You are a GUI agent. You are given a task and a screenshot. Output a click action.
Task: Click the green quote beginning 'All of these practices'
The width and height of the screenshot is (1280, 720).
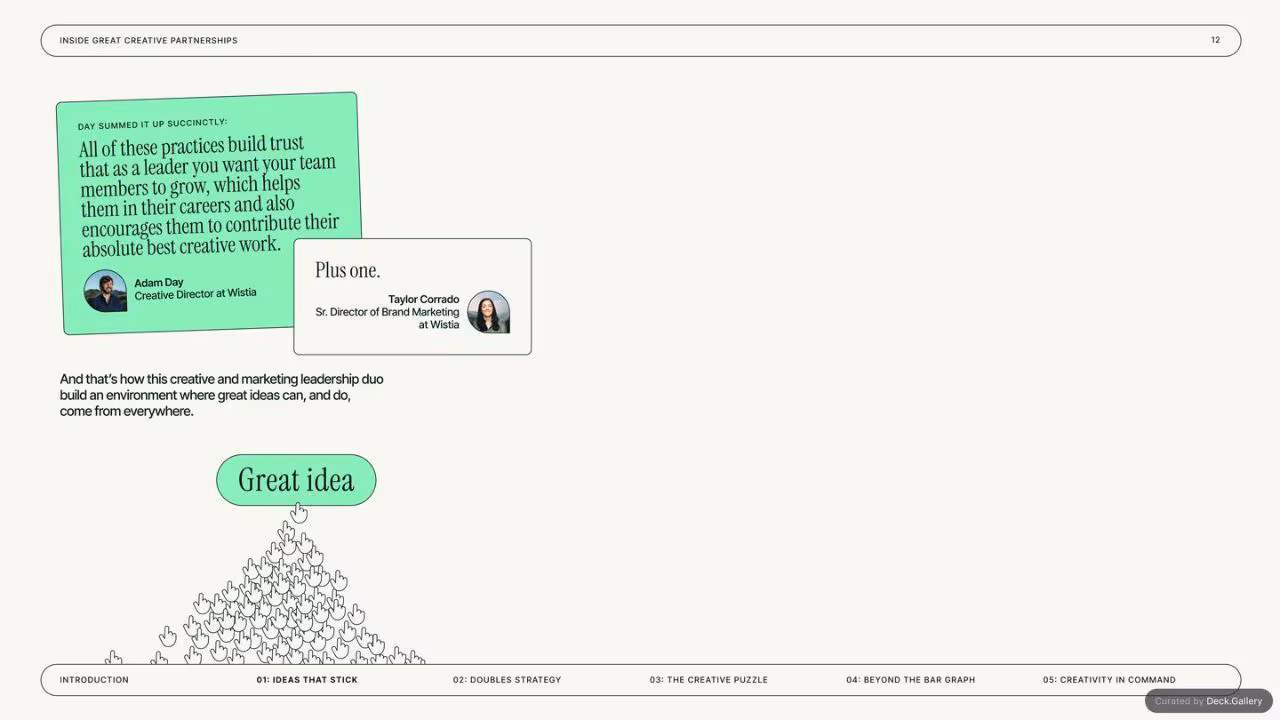(209, 195)
